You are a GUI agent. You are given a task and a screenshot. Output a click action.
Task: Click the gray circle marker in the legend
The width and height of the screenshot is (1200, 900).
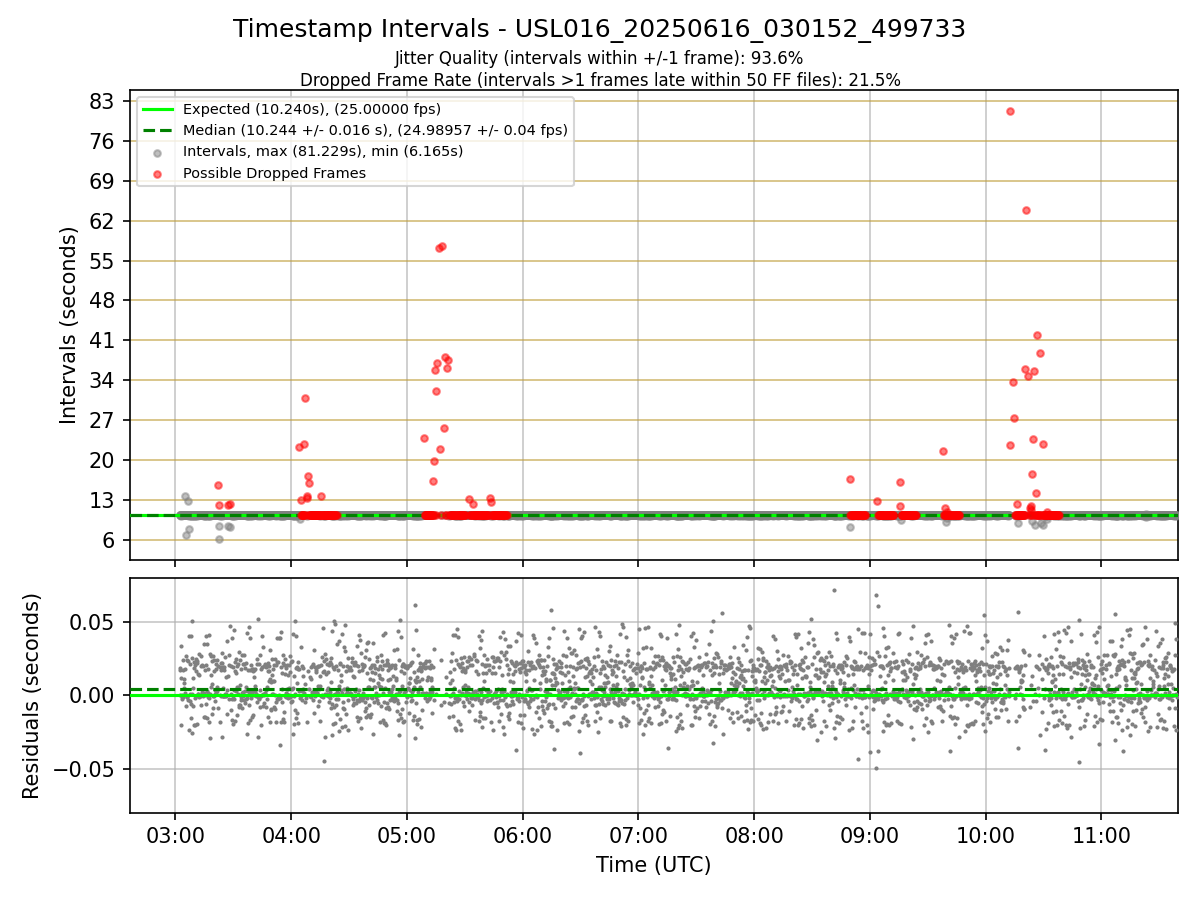point(158,153)
